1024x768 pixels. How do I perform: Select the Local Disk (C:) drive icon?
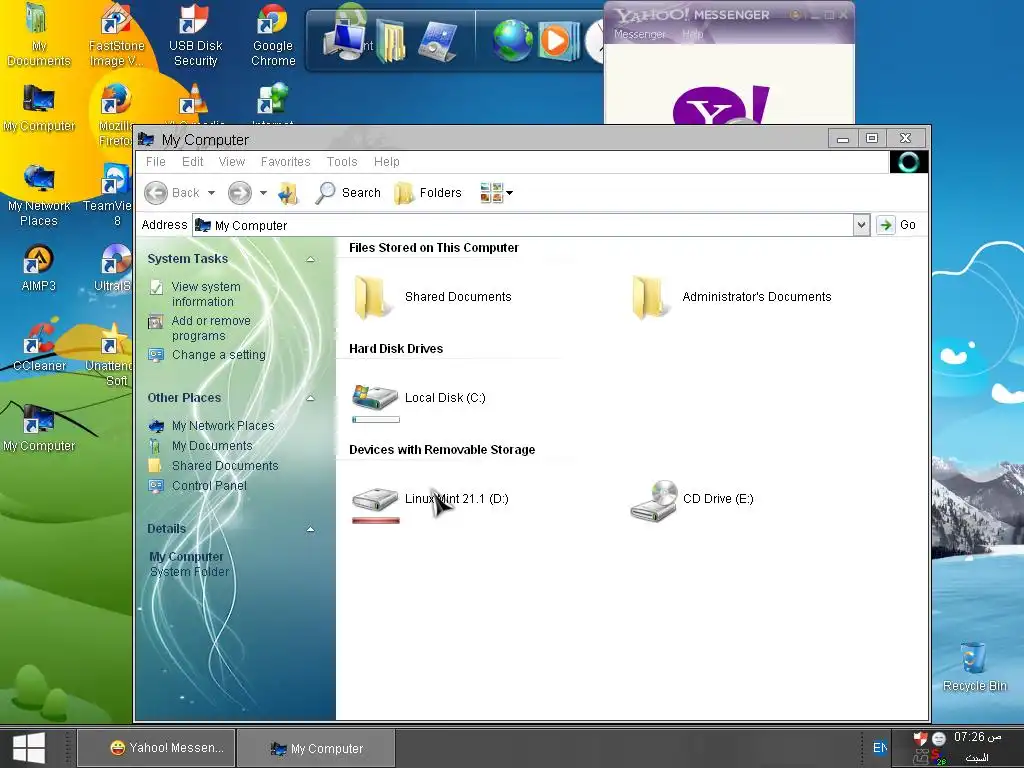[x=375, y=398]
